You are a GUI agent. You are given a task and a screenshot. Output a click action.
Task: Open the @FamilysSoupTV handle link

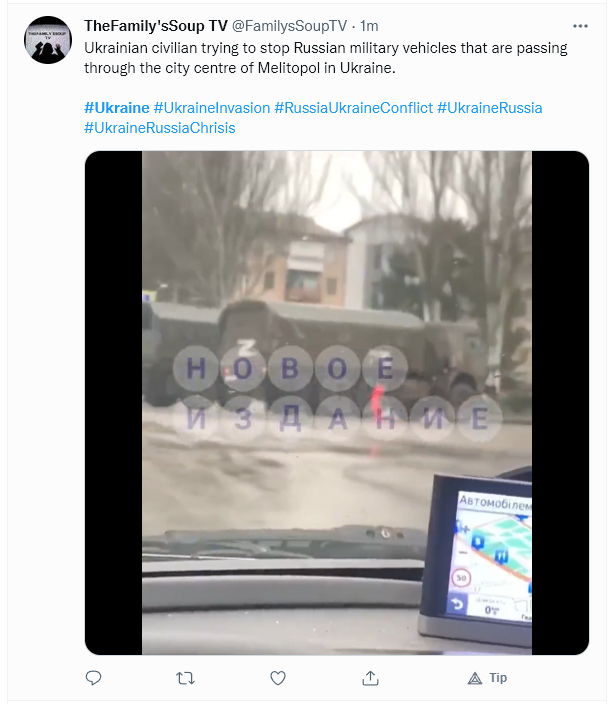[x=290, y=26]
